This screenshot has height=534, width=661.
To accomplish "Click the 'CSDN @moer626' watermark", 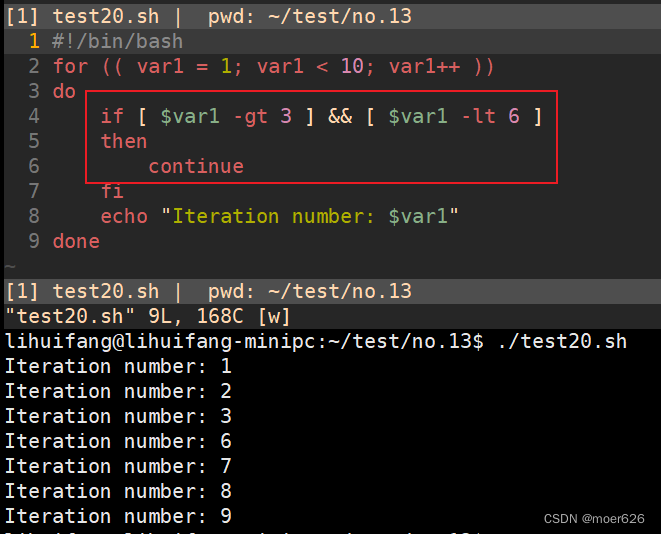I will 594,519.
